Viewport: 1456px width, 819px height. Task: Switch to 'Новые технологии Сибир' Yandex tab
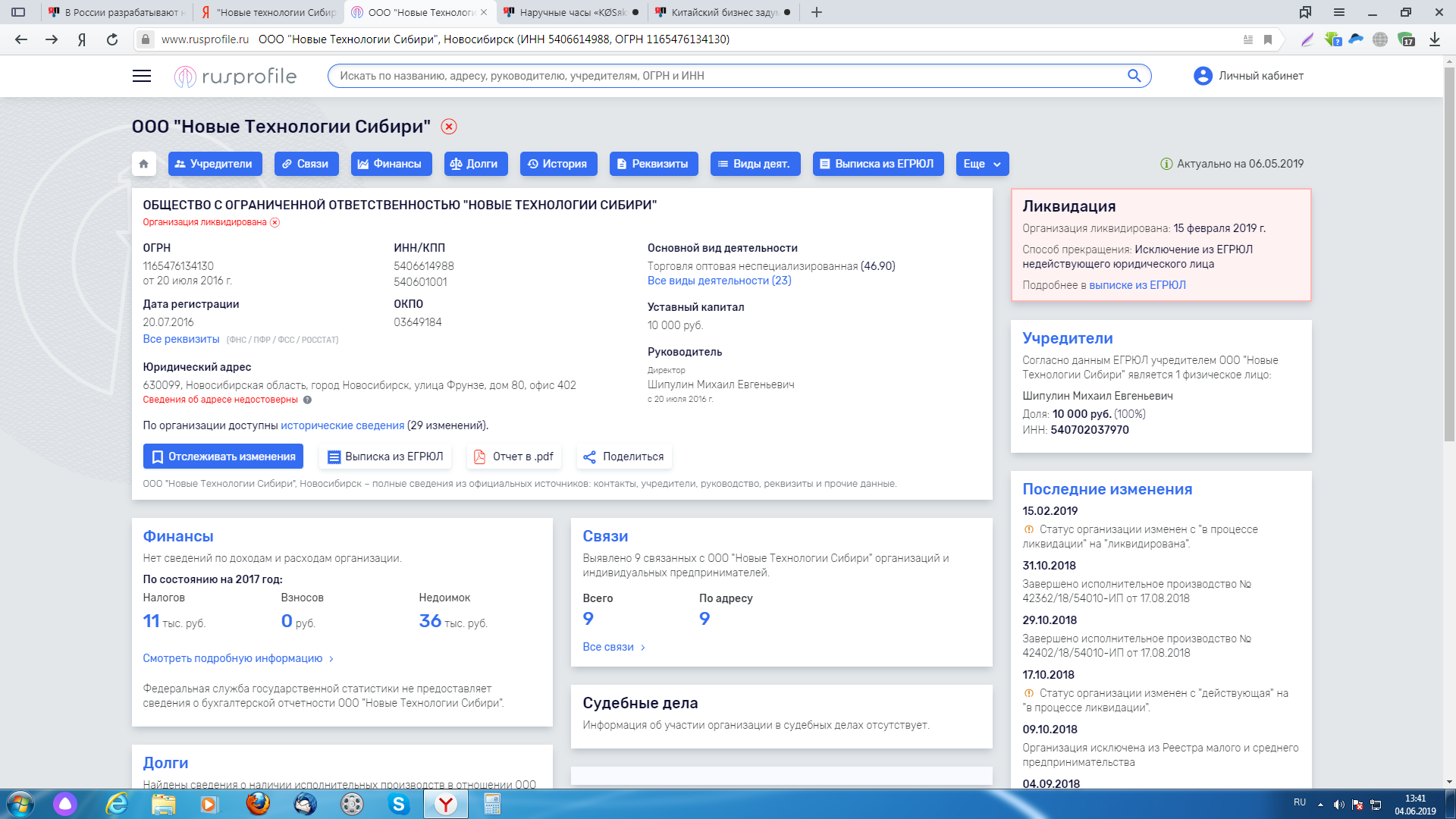[x=269, y=12]
